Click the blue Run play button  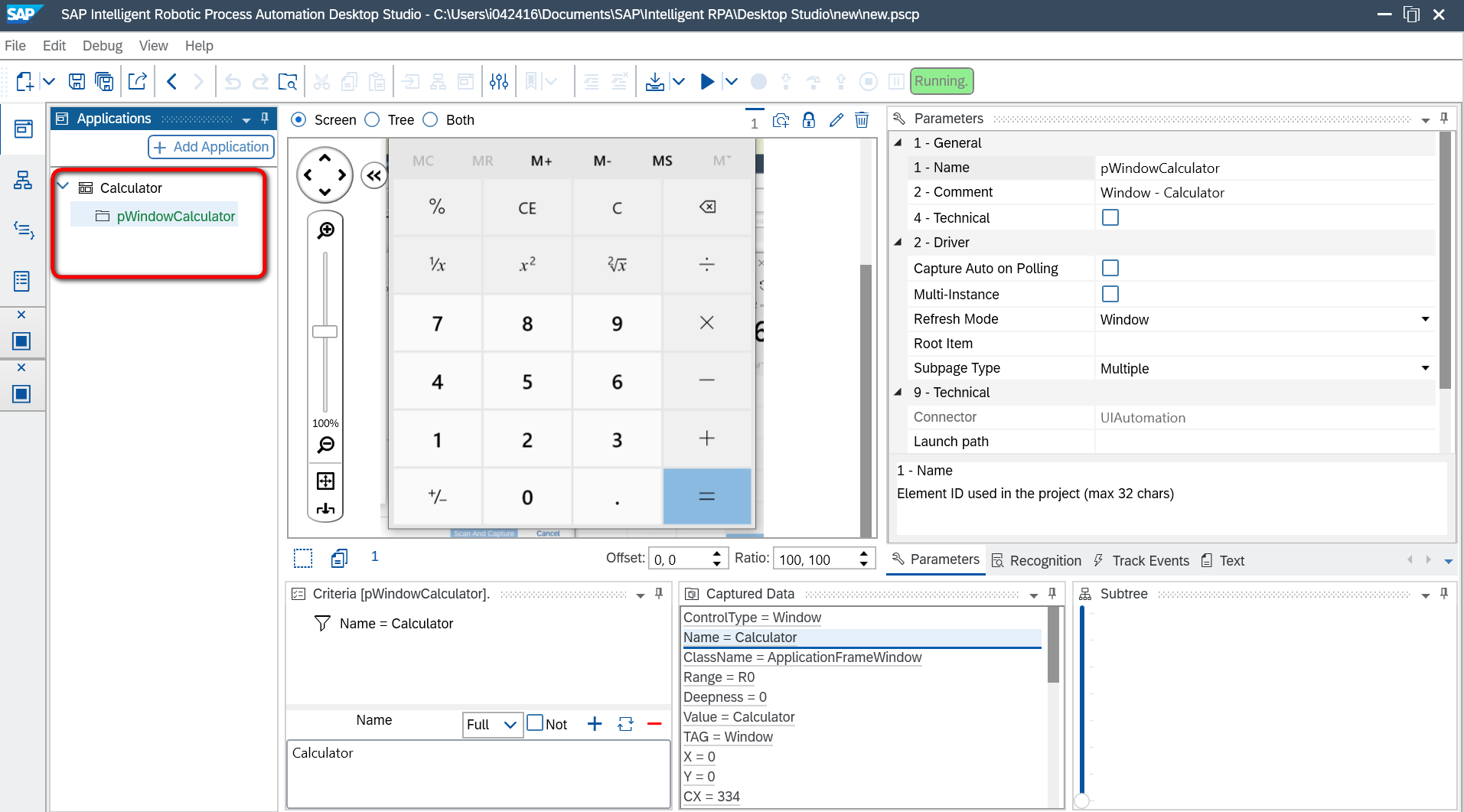tap(707, 81)
